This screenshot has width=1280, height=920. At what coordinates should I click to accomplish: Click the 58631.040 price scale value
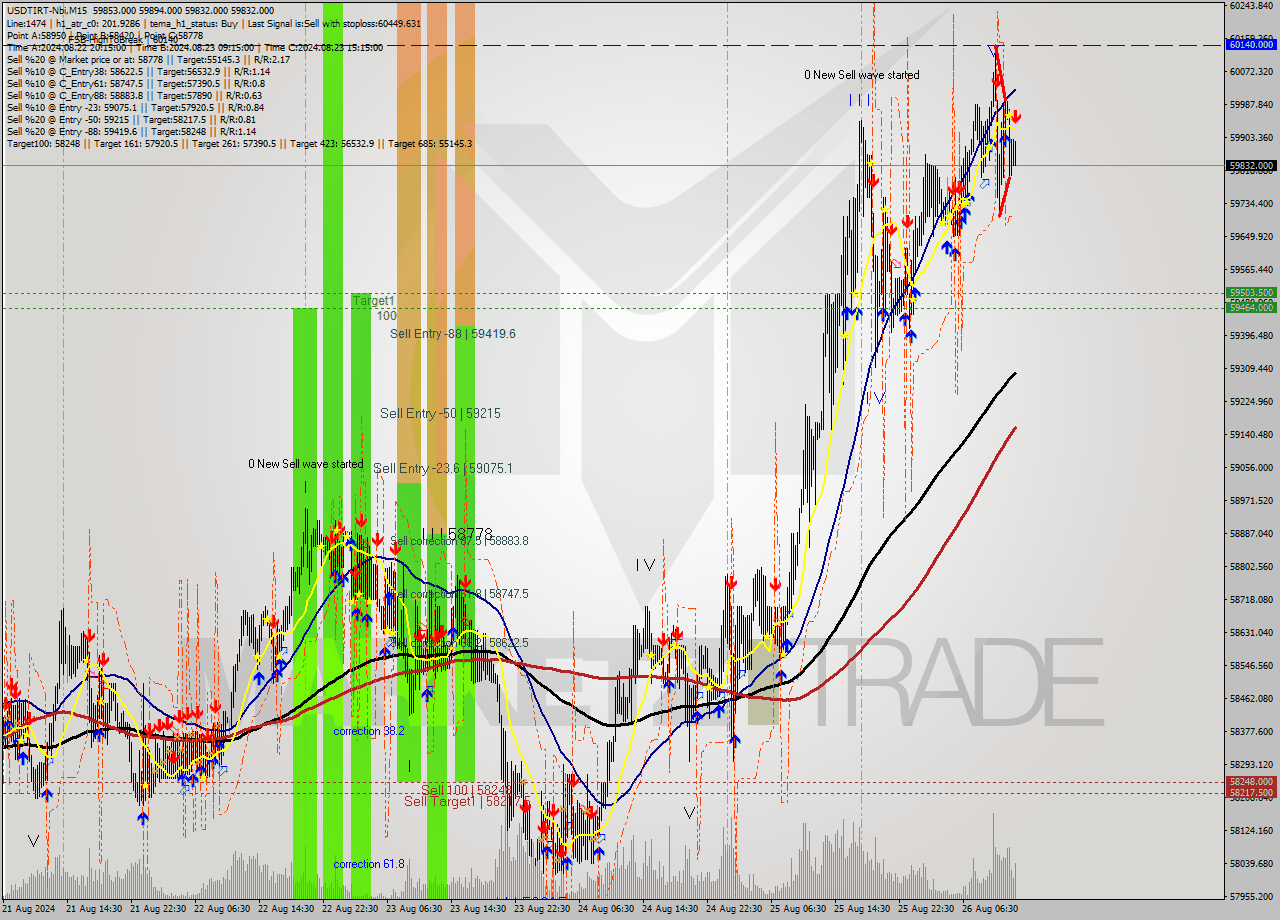[x=1251, y=633]
